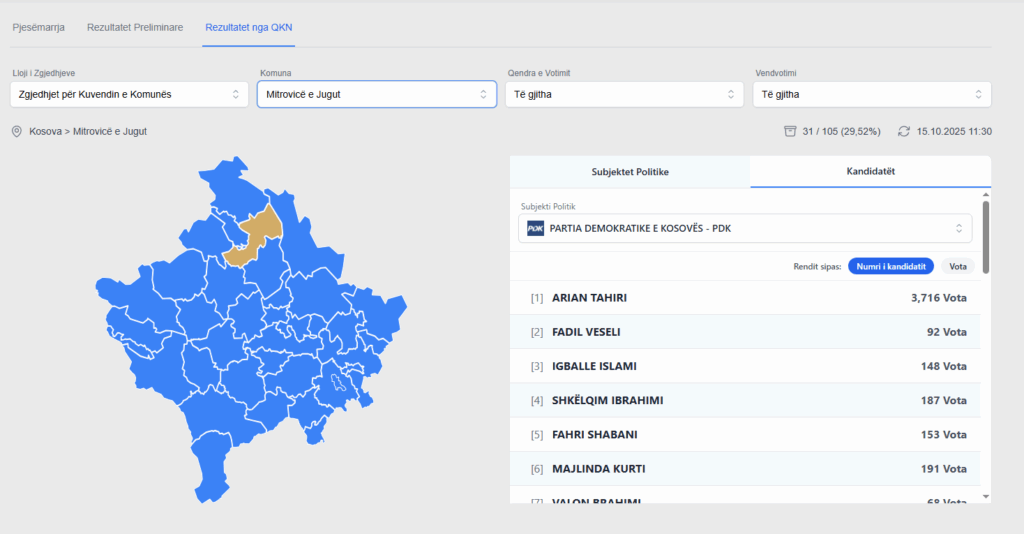Screen dimensions: 1024x534
Task: Click the PDK party logo icon
Action: 536,228
